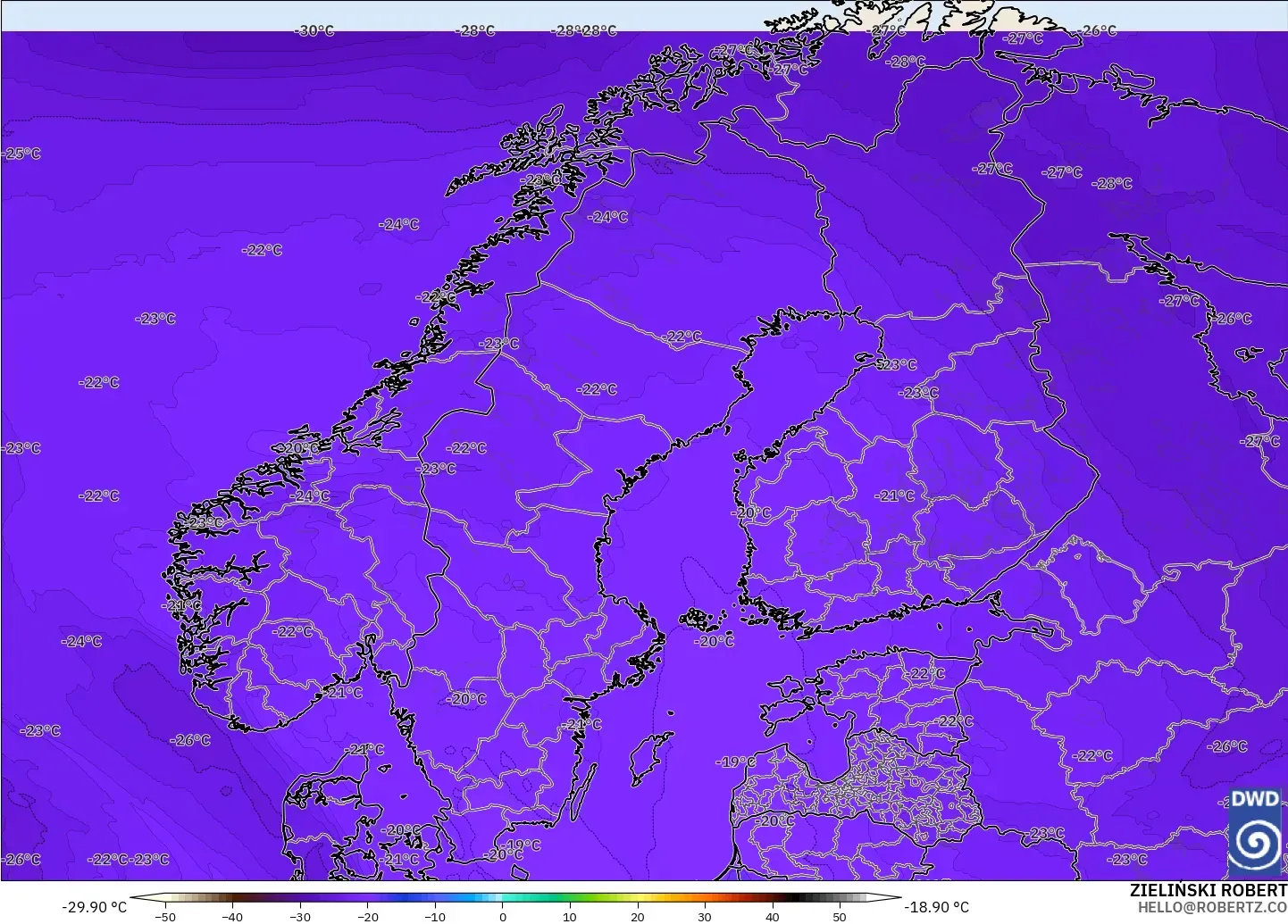
Task: Click the ZIELIŃSKI ROBERT author credit
Action: pos(1209,890)
